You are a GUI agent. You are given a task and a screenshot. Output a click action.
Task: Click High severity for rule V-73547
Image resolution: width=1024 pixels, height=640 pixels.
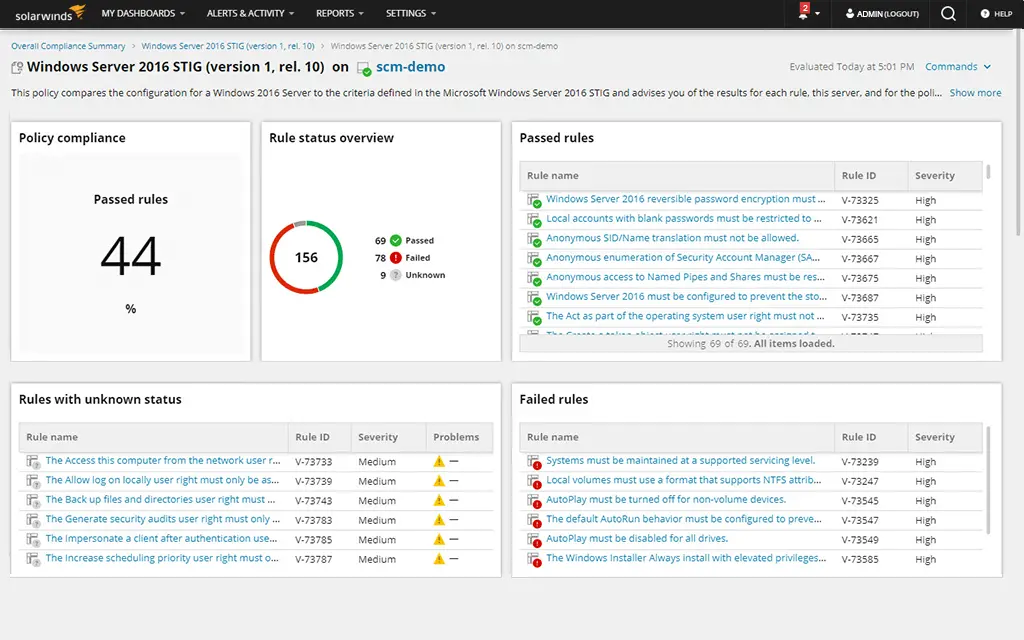(925, 520)
